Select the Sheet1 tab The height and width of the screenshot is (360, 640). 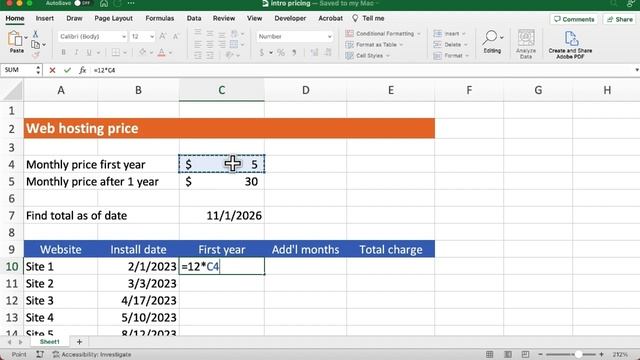[x=50, y=342]
